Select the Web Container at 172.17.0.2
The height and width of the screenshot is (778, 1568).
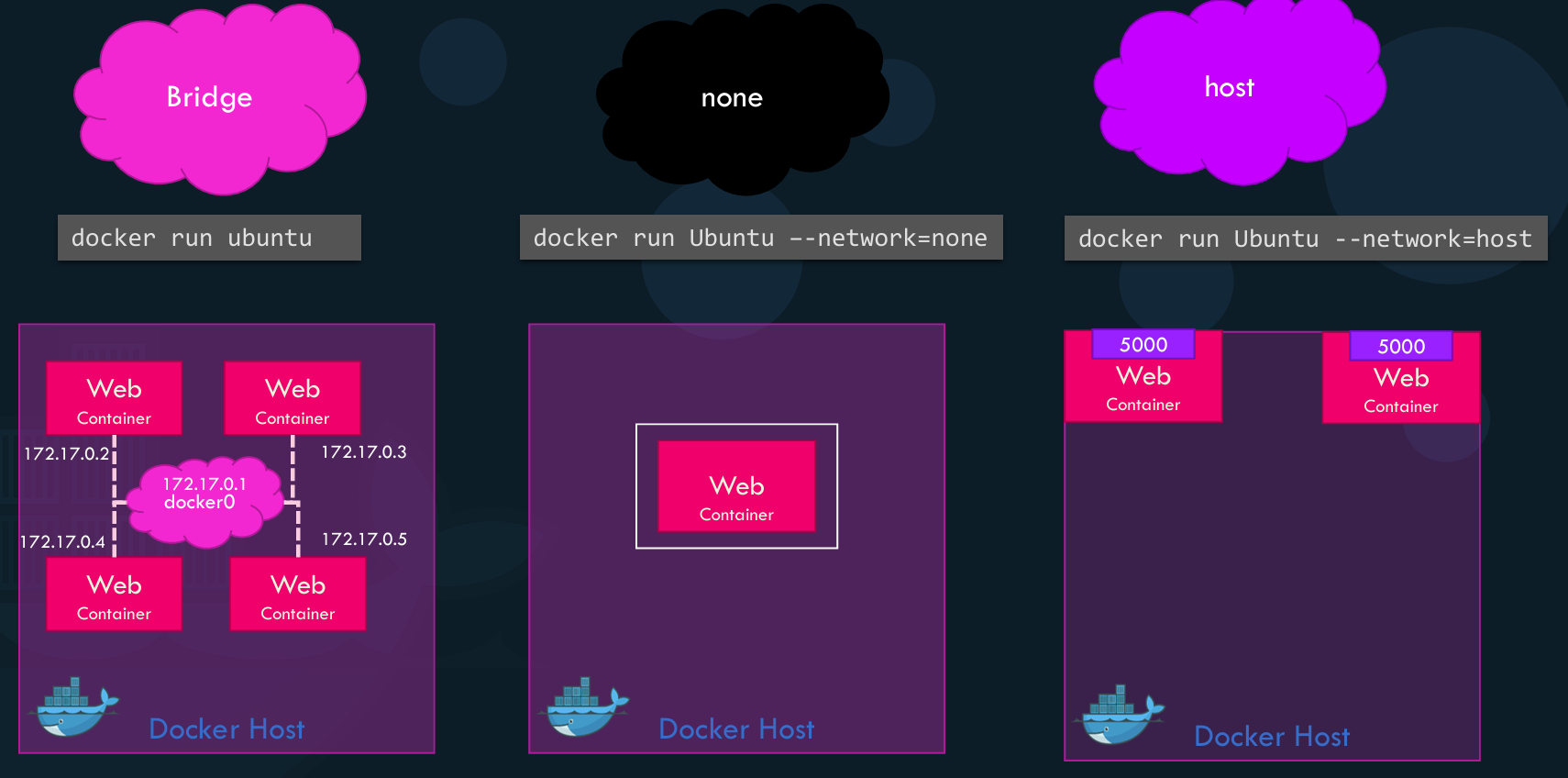pos(114,399)
